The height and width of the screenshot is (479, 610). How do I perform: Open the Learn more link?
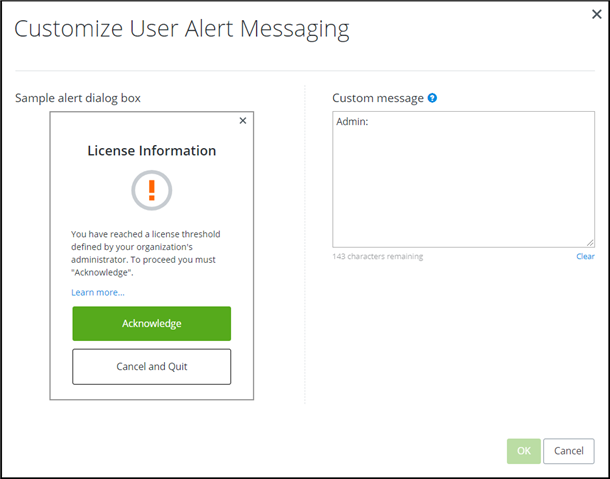point(98,292)
